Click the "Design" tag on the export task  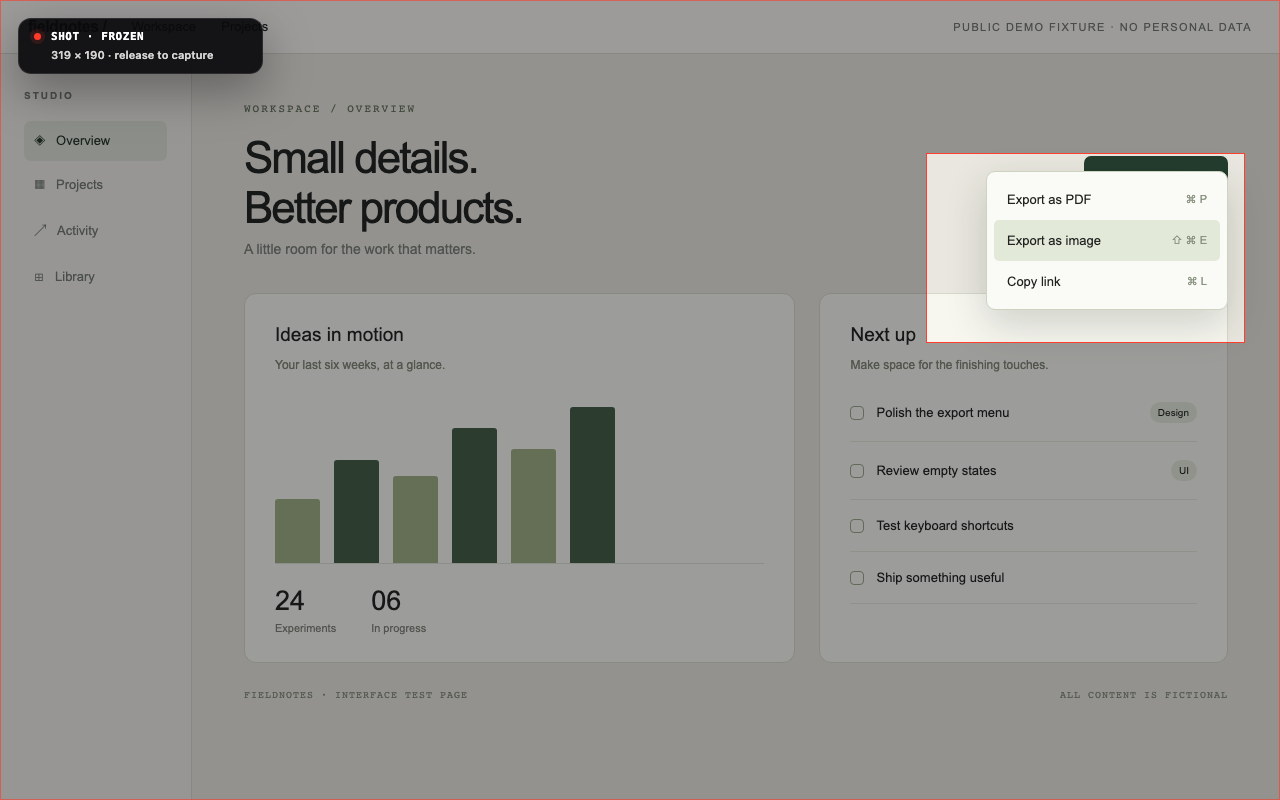[x=1173, y=413]
